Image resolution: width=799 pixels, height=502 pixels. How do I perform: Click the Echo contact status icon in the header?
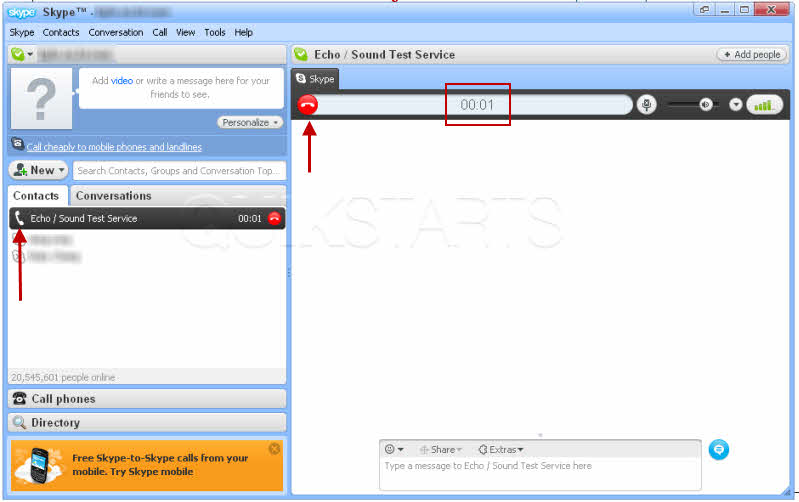tap(301, 54)
